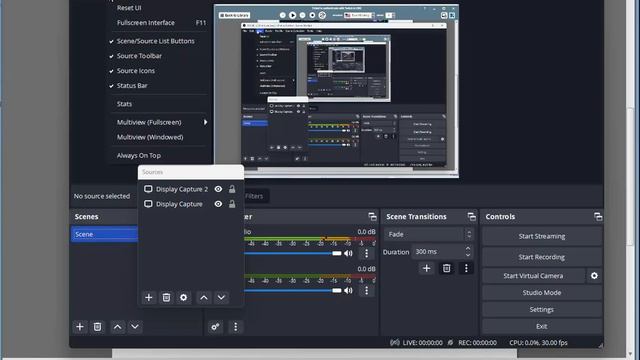
Task: Click the REC status icon
Action: pos(450,342)
